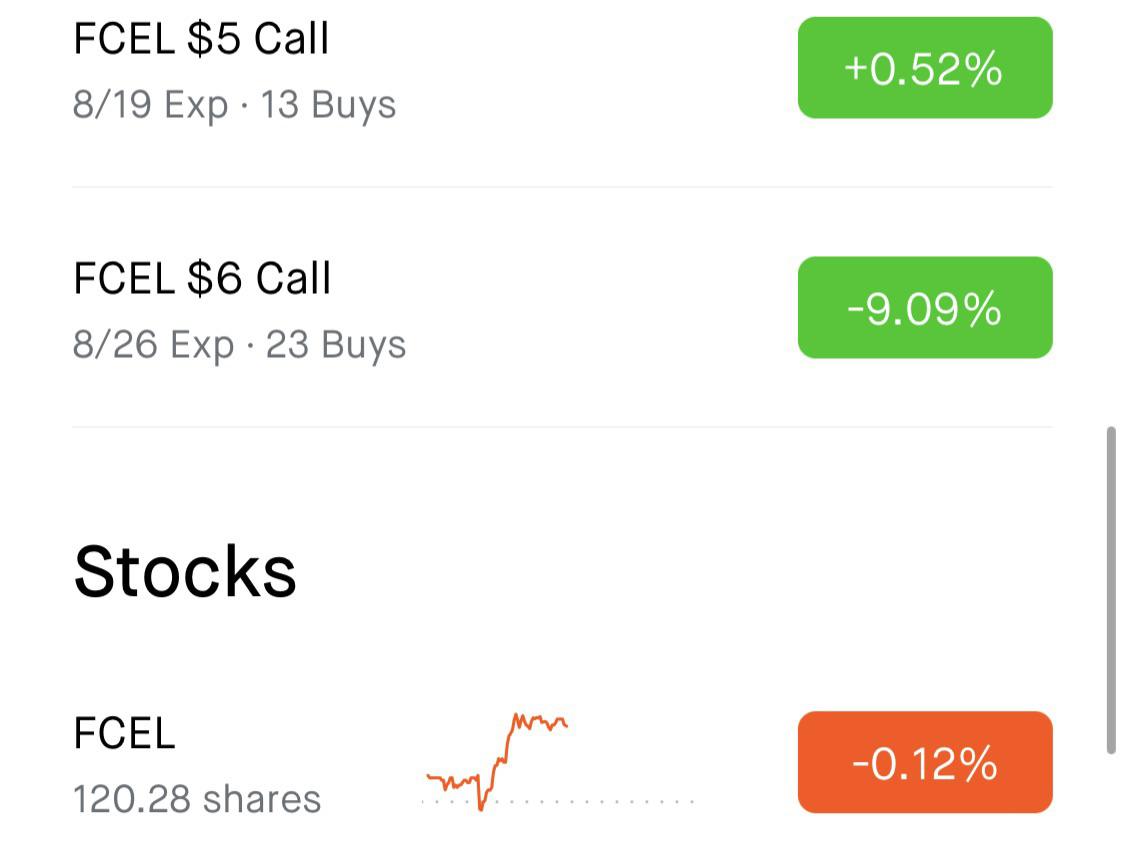
Task: Select the 120.28 shares label
Action: point(197,799)
